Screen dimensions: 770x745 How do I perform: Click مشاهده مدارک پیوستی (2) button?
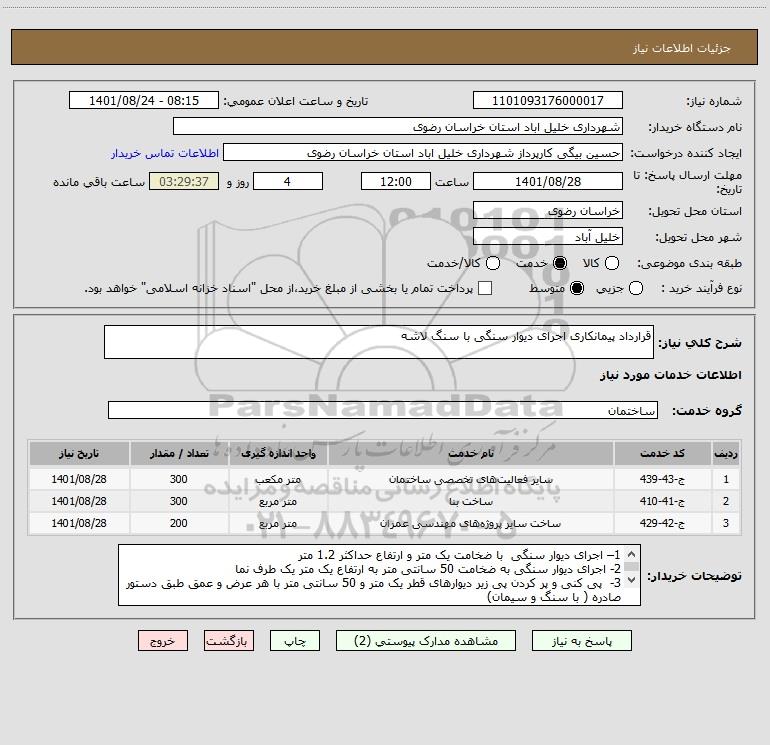pos(426,641)
